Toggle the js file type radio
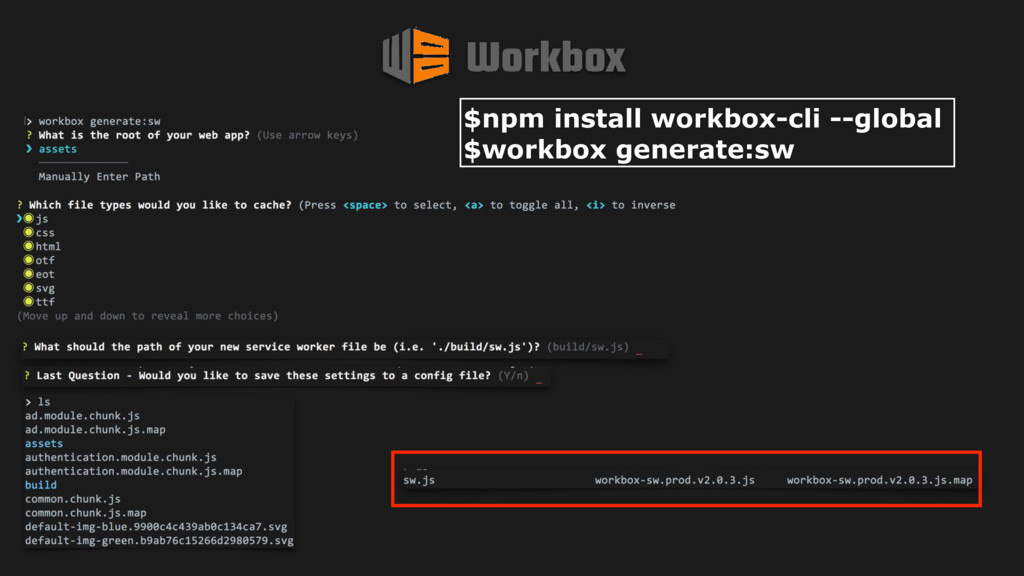1024x576 pixels. (x=29, y=219)
